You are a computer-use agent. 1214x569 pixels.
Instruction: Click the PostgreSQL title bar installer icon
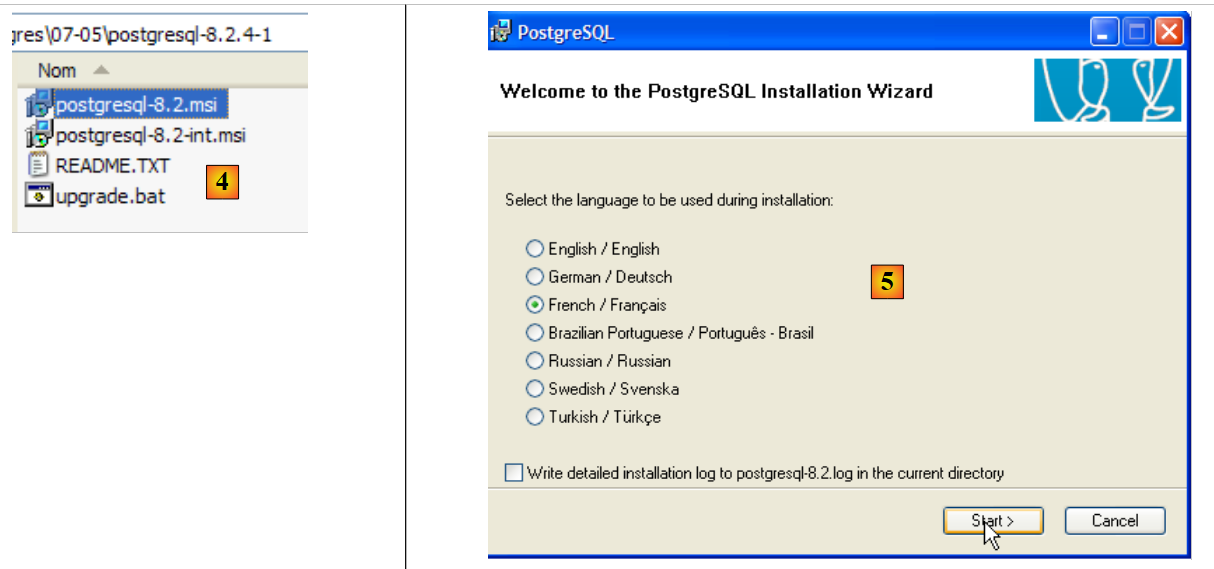click(501, 32)
